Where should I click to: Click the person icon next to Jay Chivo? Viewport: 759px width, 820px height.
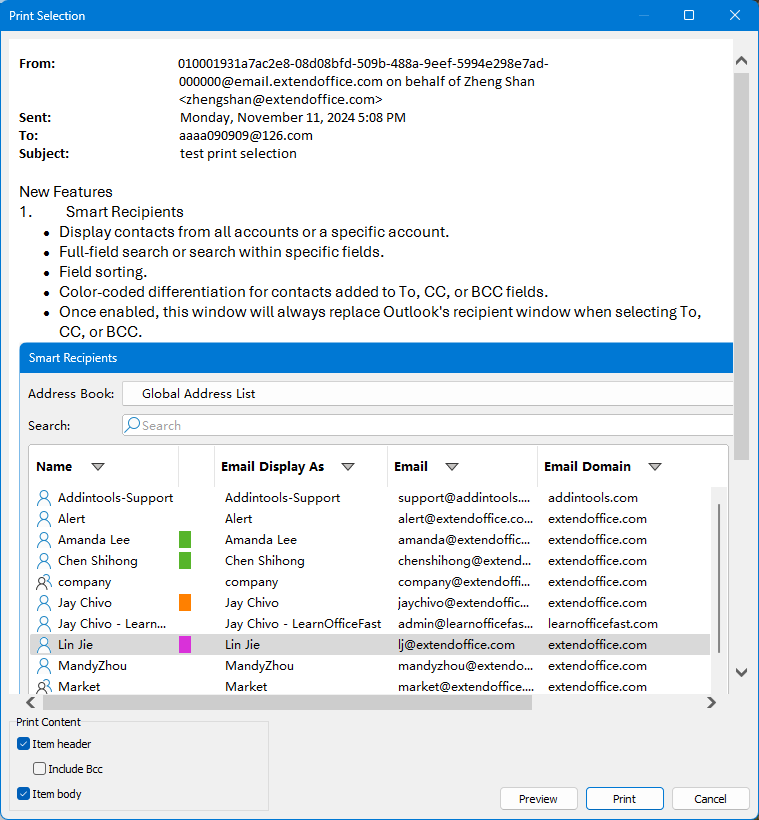pyautogui.click(x=43, y=603)
